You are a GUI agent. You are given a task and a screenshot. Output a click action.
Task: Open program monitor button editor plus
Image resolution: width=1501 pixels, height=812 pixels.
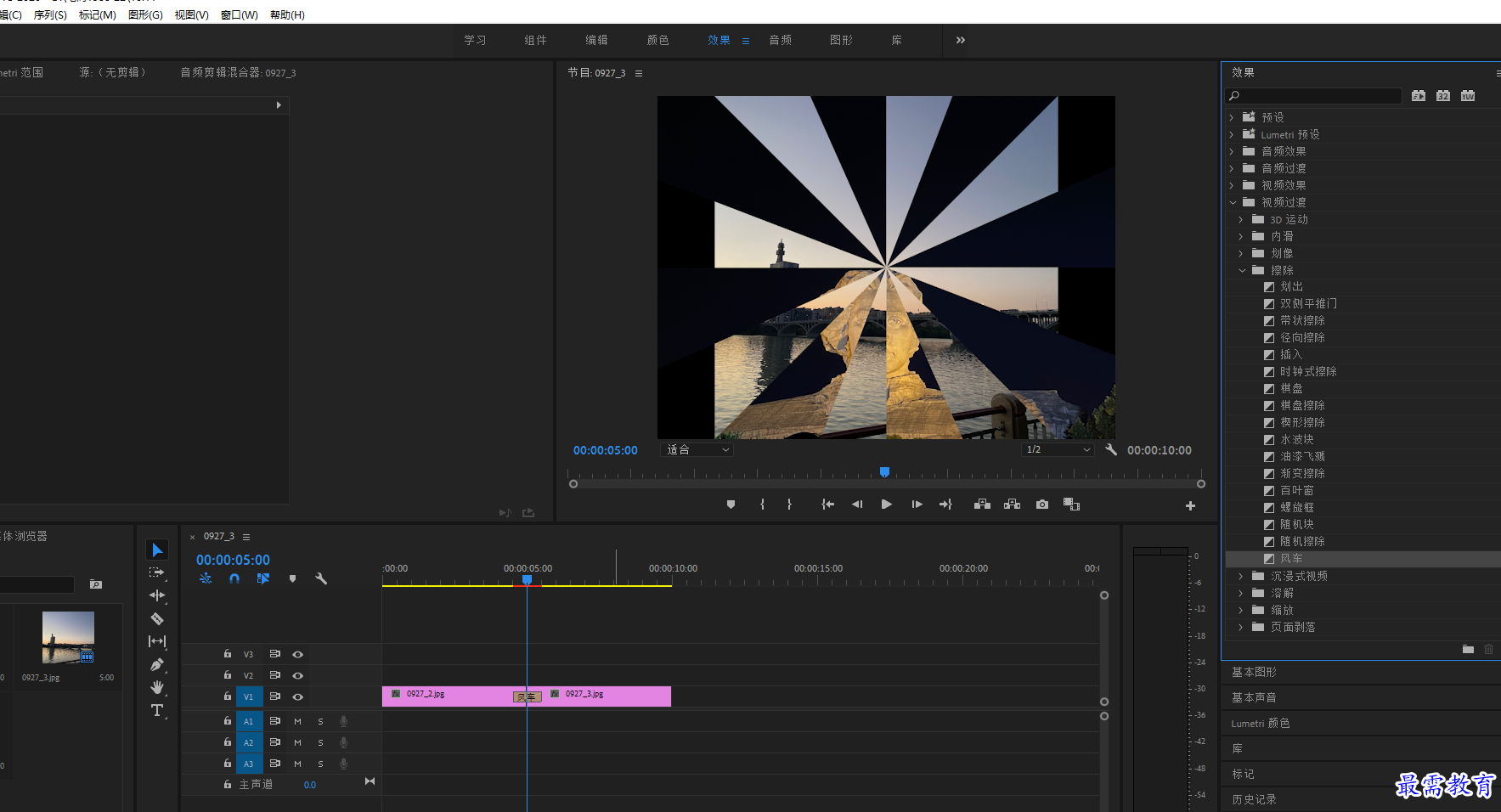click(1190, 505)
